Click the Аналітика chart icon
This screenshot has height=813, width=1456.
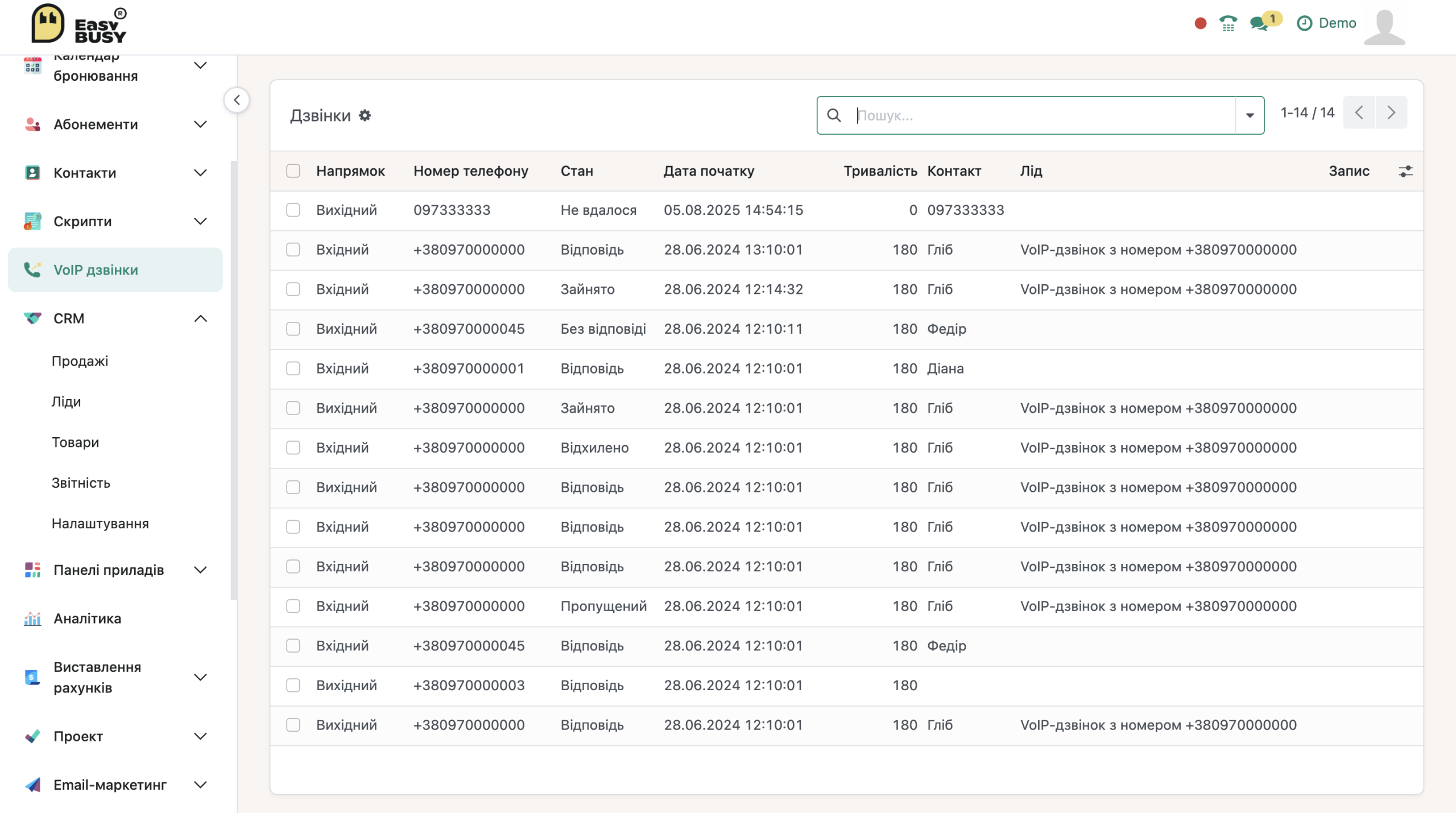point(32,619)
